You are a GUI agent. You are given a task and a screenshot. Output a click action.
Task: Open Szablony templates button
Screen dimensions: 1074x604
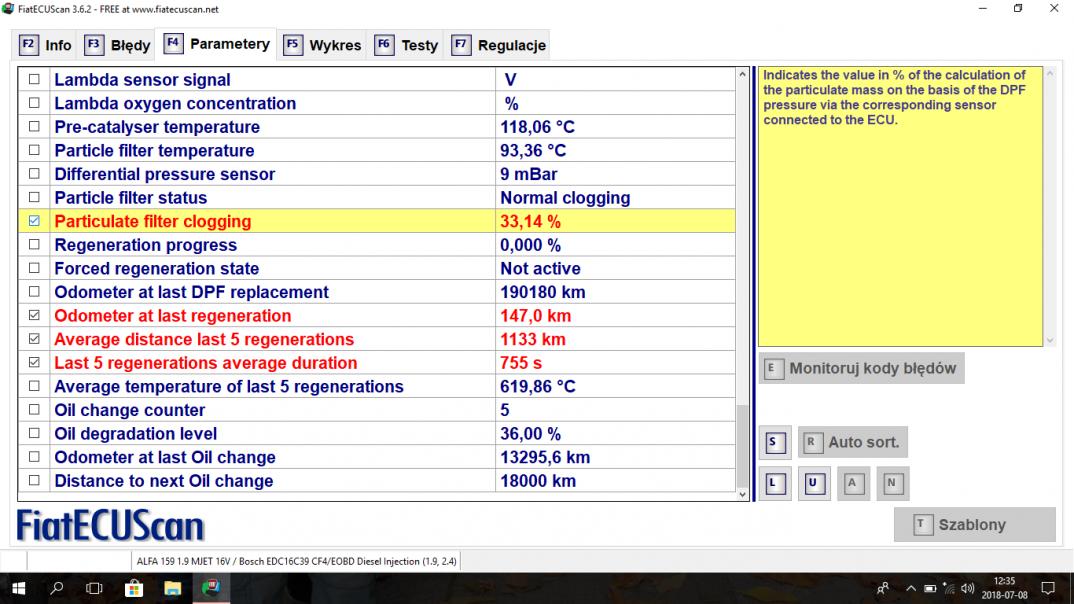[973, 525]
